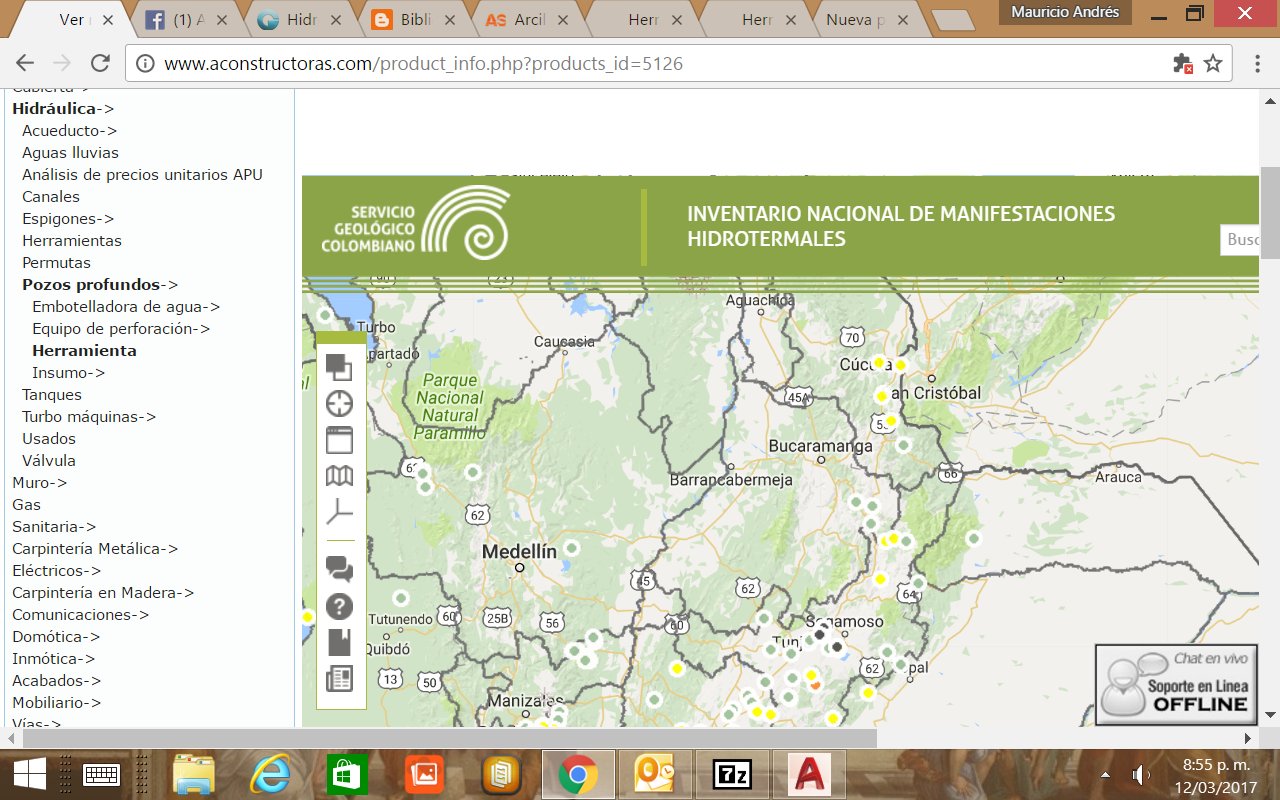Open Outlook from the taskbar

[655, 774]
